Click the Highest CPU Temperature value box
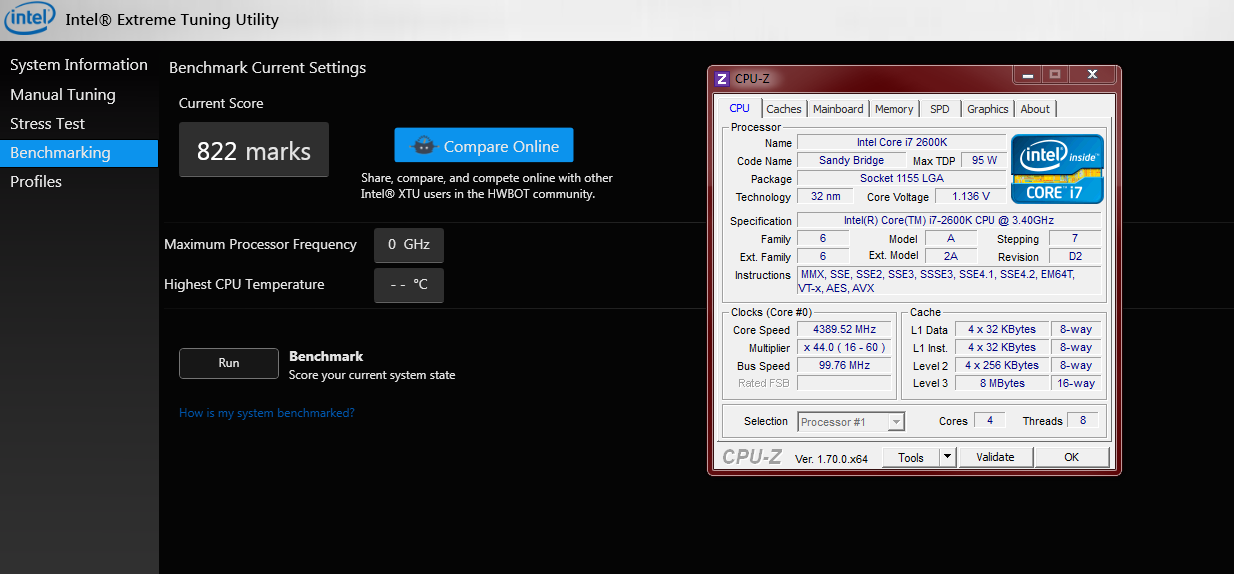 (x=409, y=285)
